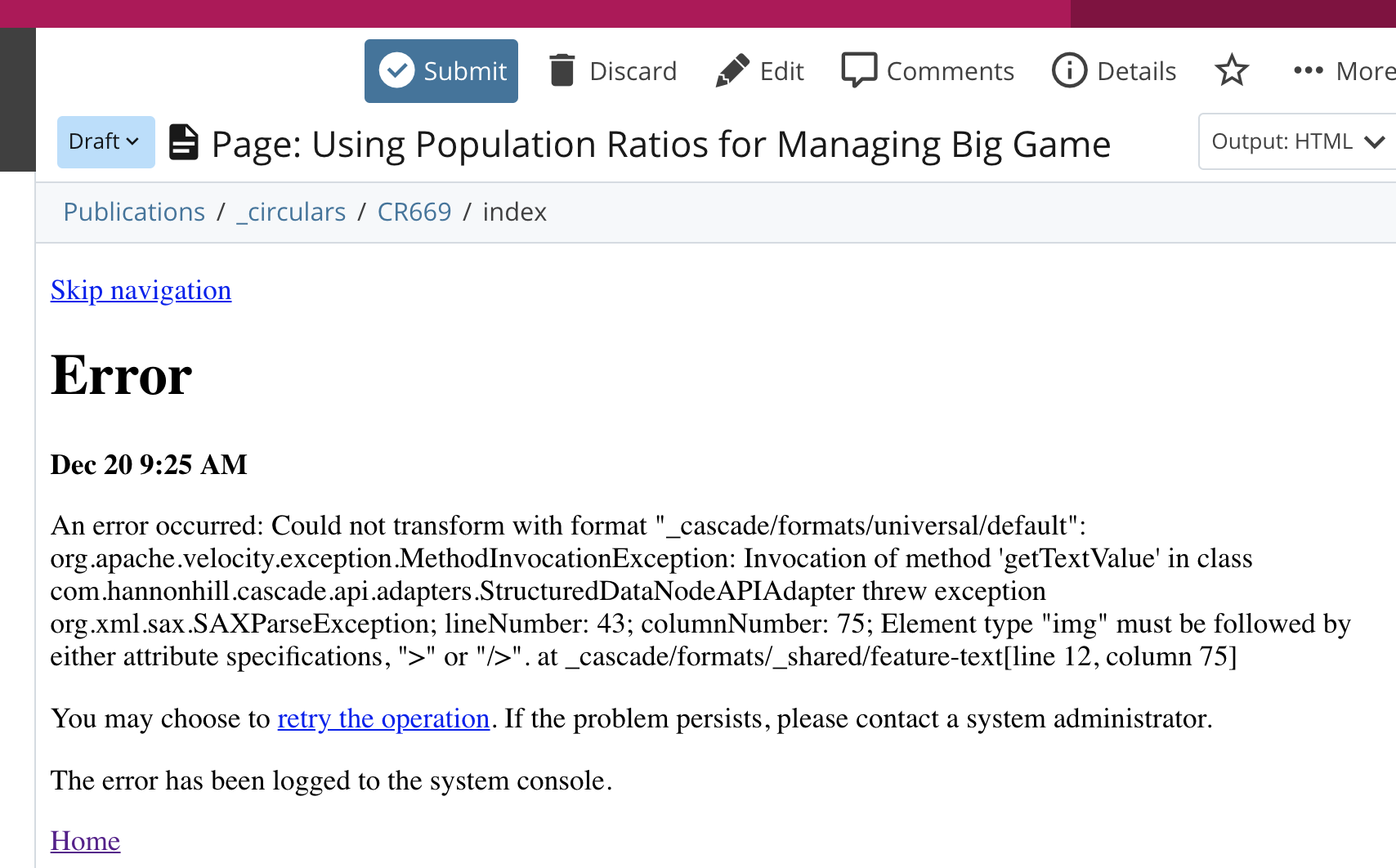
Task: Follow the Home link at bottom
Action: pyautogui.click(x=85, y=841)
